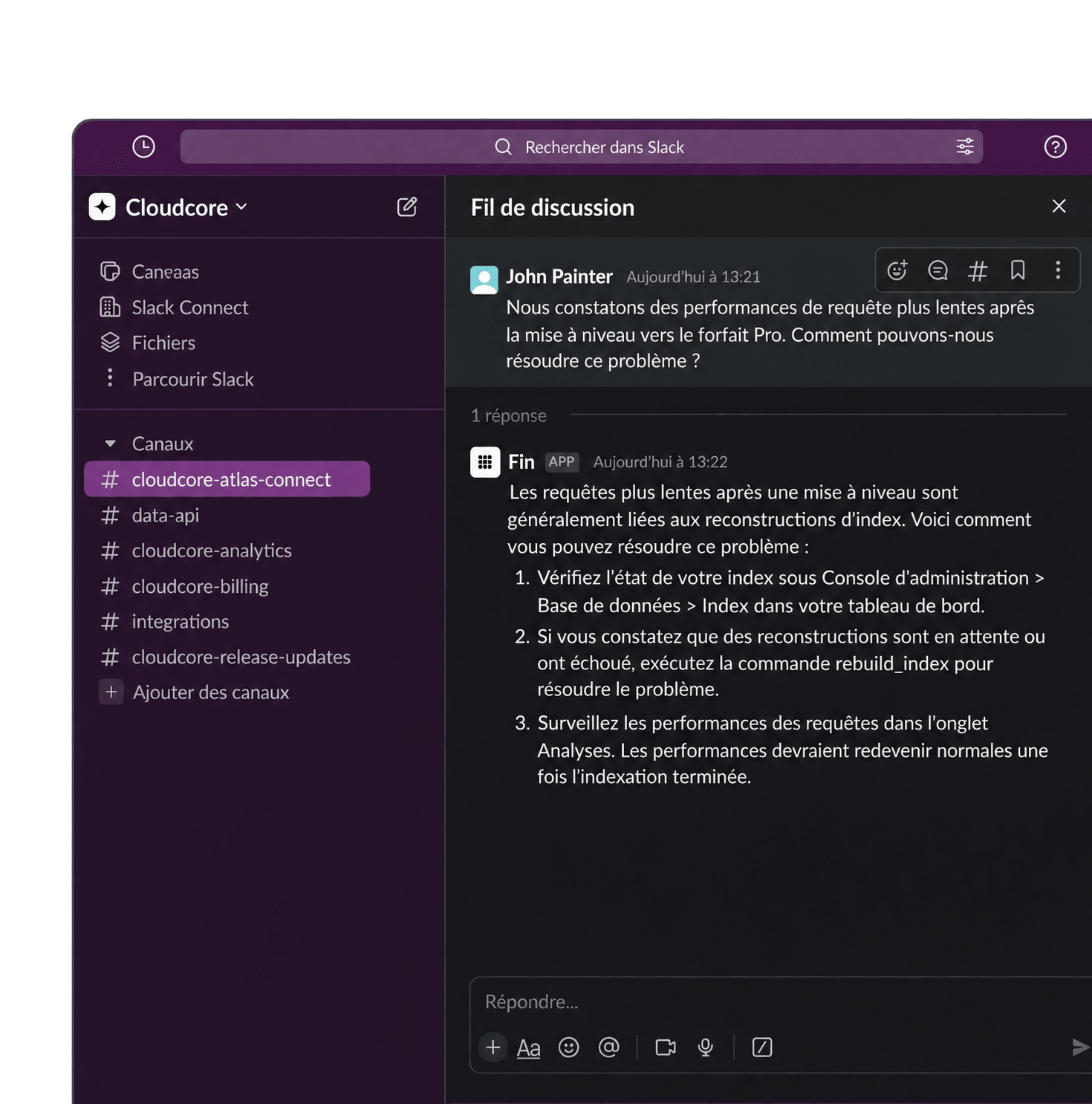Open Slack Connect in sidebar
This screenshot has height=1104, width=1092.
coord(174,308)
